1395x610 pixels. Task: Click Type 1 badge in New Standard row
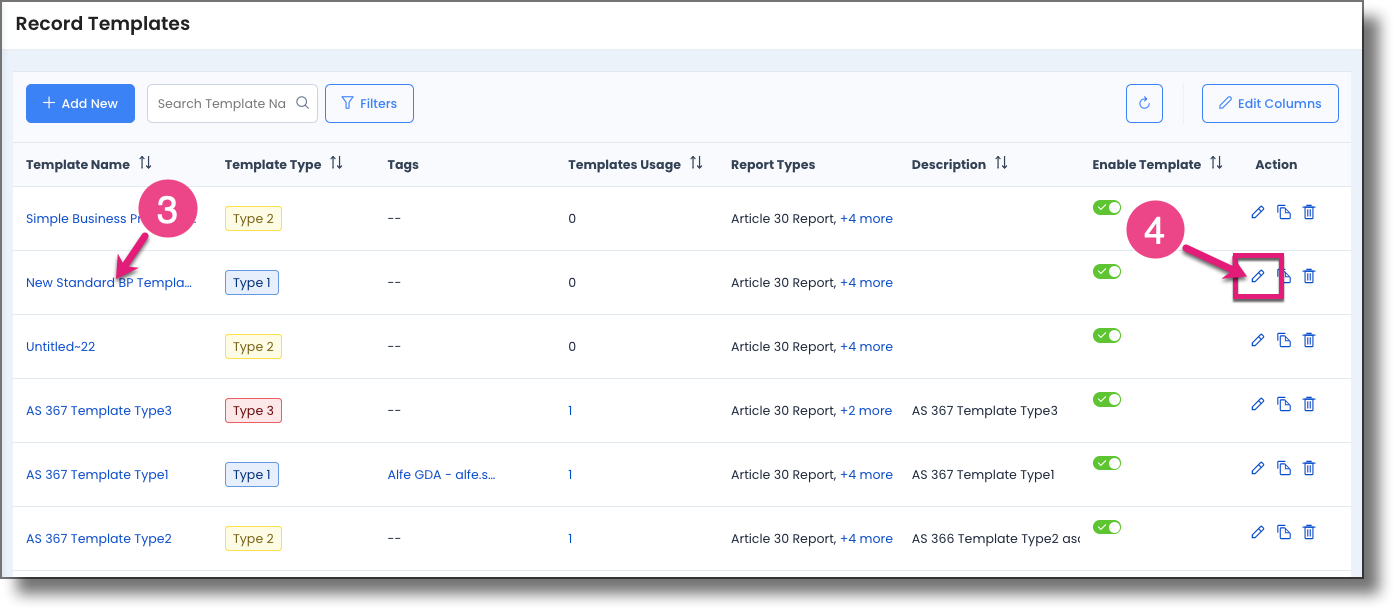pyautogui.click(x=252, y=282)
